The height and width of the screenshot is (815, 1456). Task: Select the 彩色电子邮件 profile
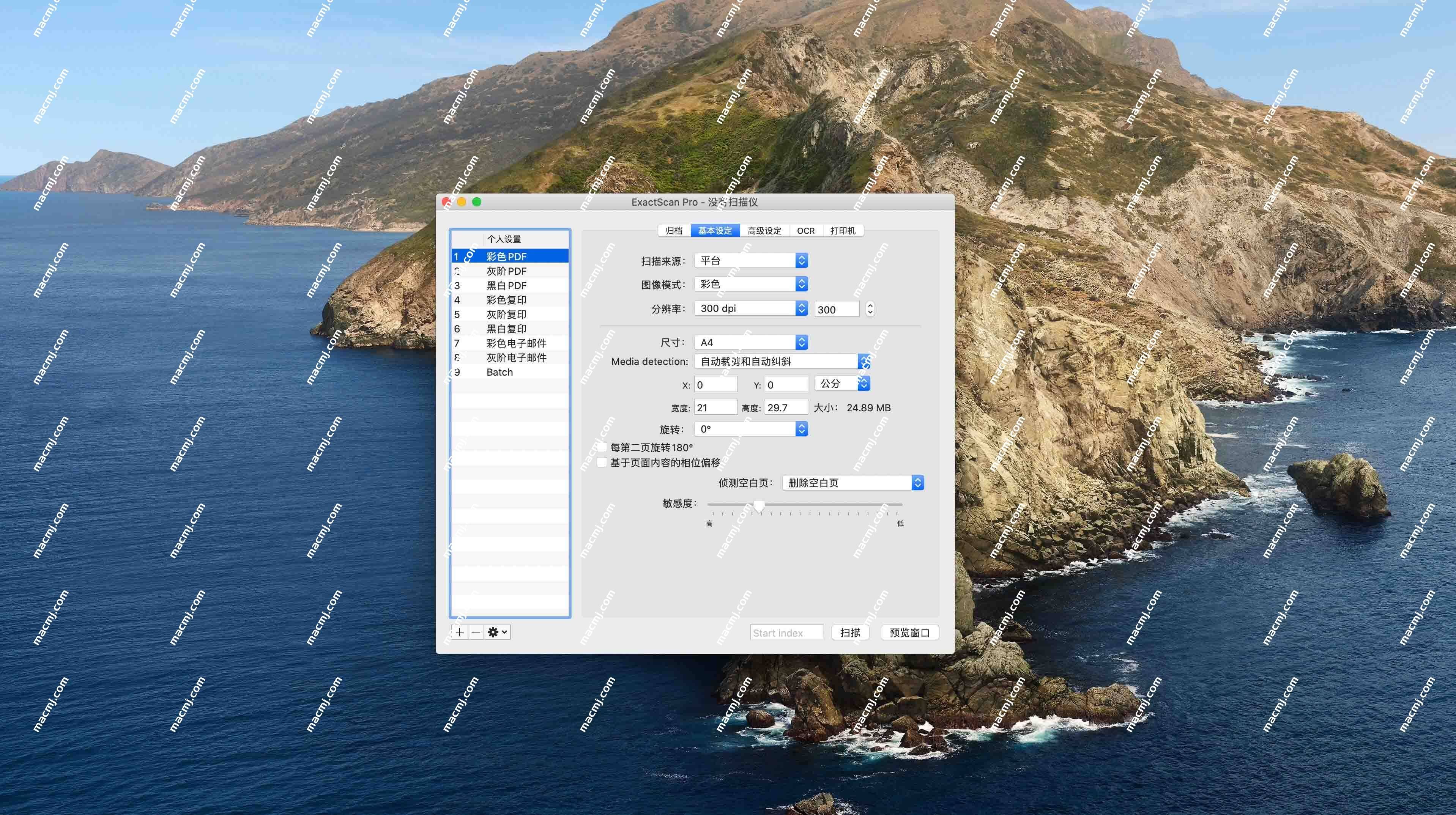[510, 343]
